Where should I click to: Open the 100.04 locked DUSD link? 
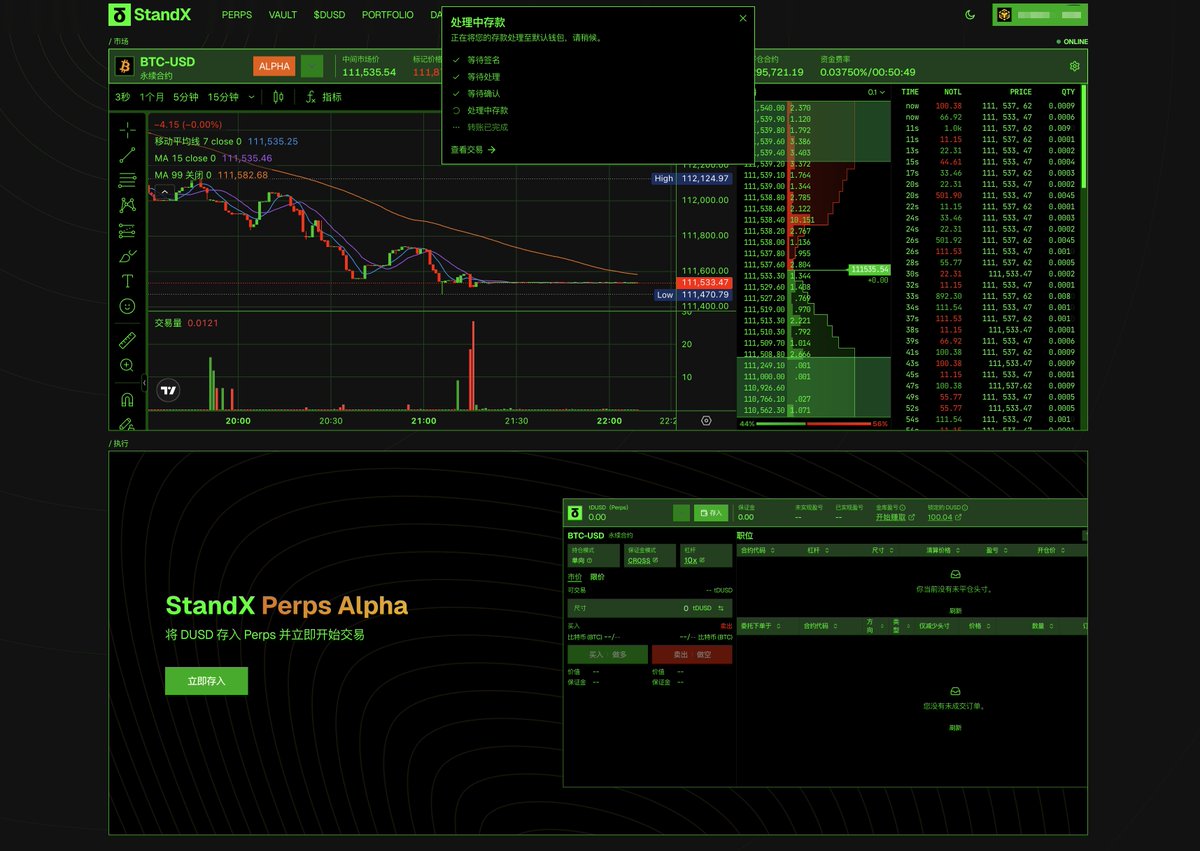[943, 517]
